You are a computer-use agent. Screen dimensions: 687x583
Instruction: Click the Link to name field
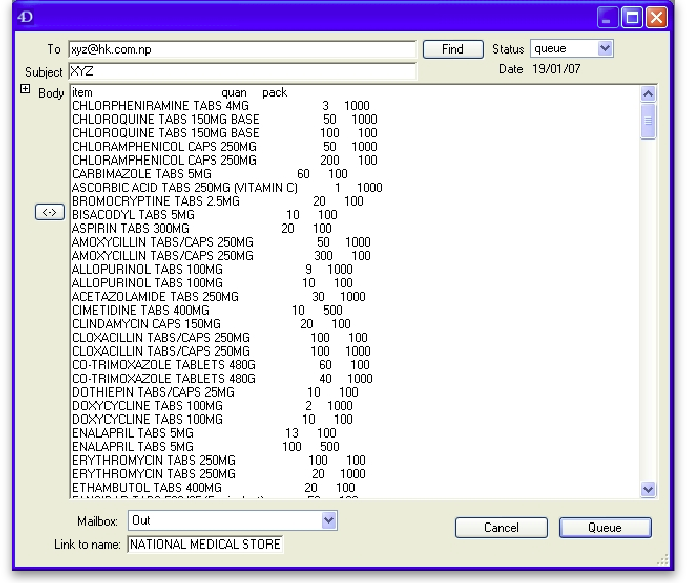(204, 544)
